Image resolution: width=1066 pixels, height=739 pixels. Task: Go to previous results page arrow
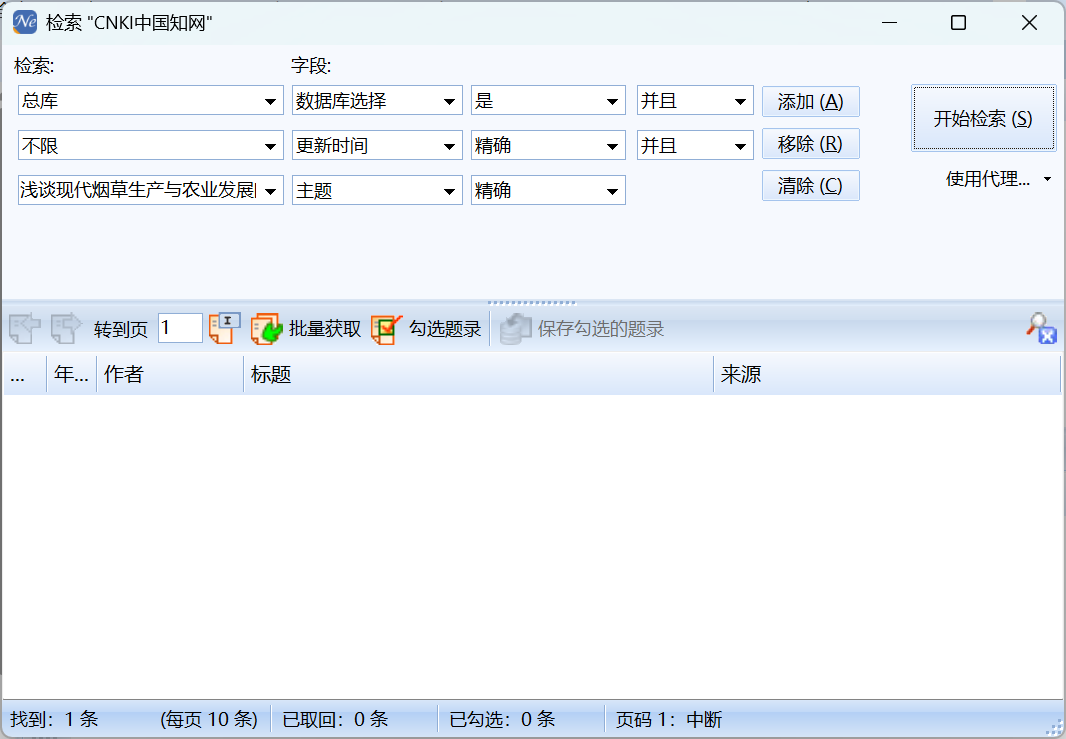tap(25, 328)
